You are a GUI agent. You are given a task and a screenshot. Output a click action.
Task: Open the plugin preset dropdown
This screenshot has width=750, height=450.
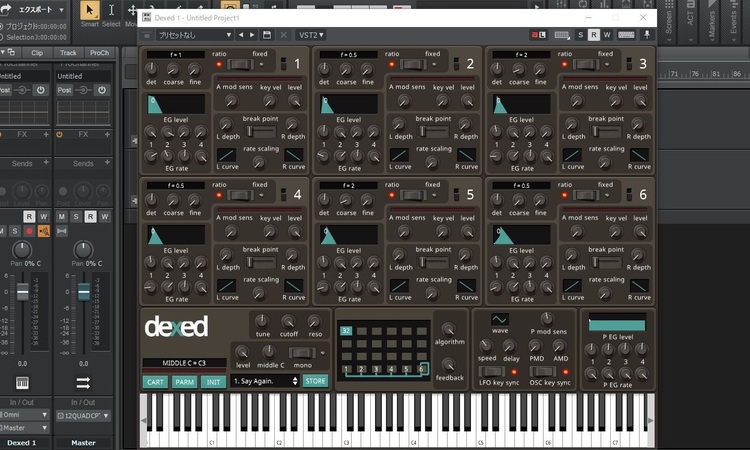tap(195, 35)
